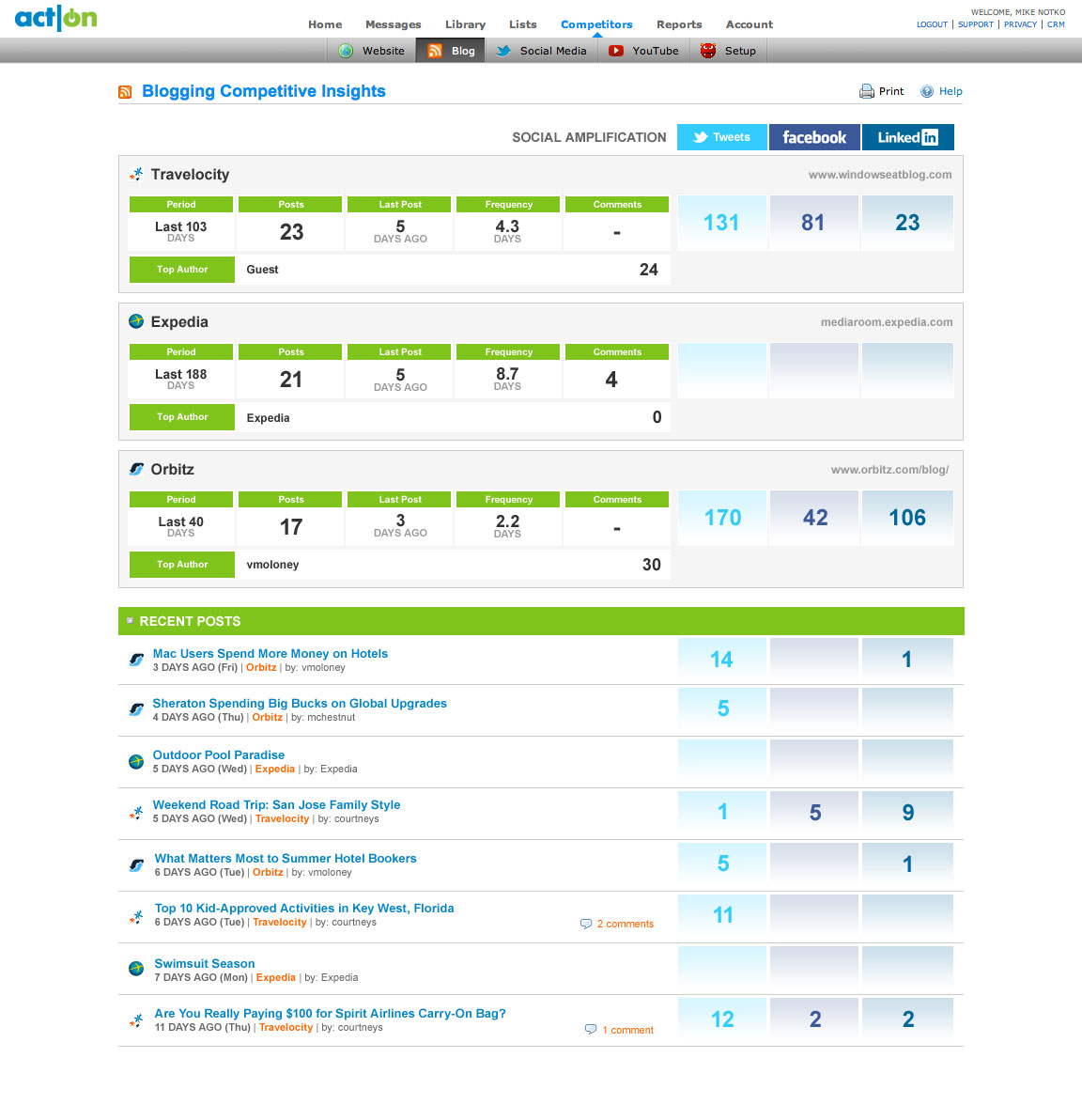
Task: Open Mac Users Spend More Money post
Action: (270, 654)
